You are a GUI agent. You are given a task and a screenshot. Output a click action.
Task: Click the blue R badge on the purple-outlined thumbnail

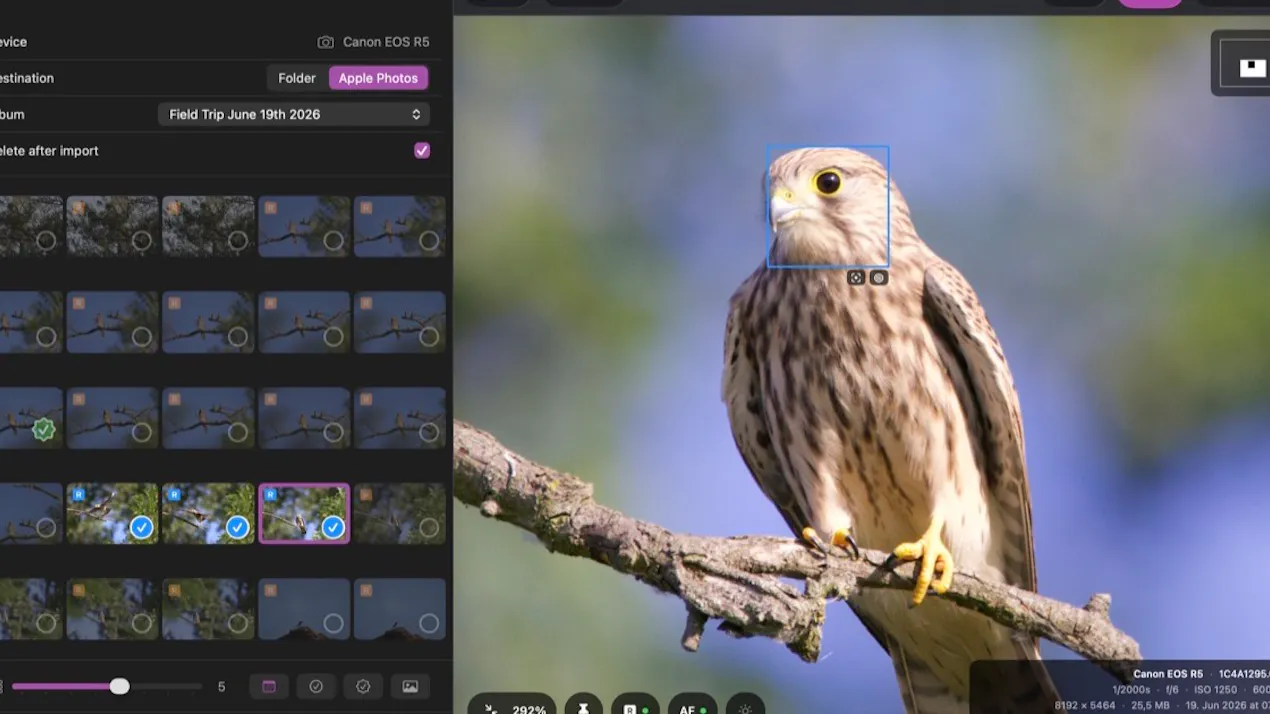(x=270, y=494)
